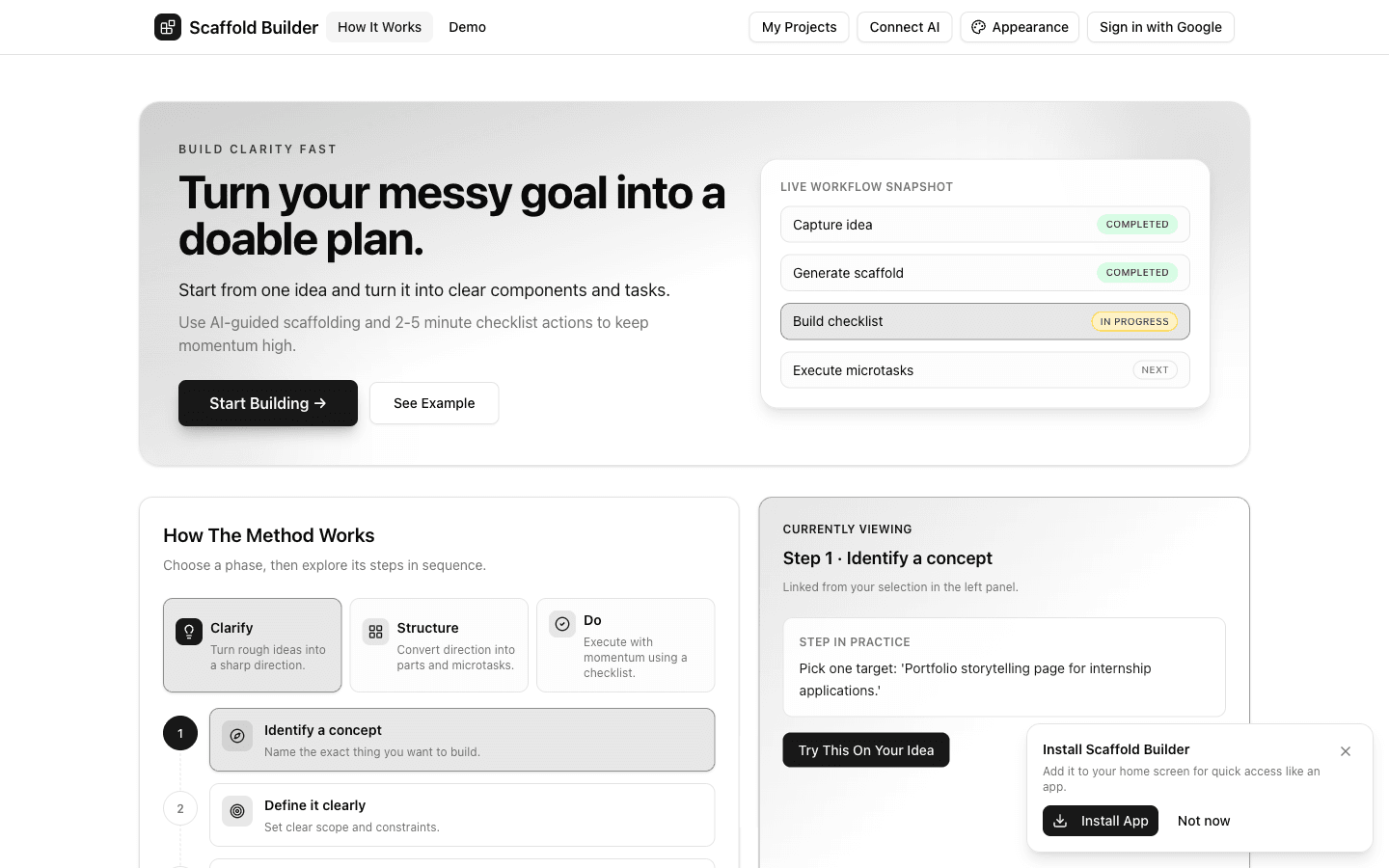Dismiss the install prompt with Not now
1389x868 pixels.
click(x=1204, y=821)
